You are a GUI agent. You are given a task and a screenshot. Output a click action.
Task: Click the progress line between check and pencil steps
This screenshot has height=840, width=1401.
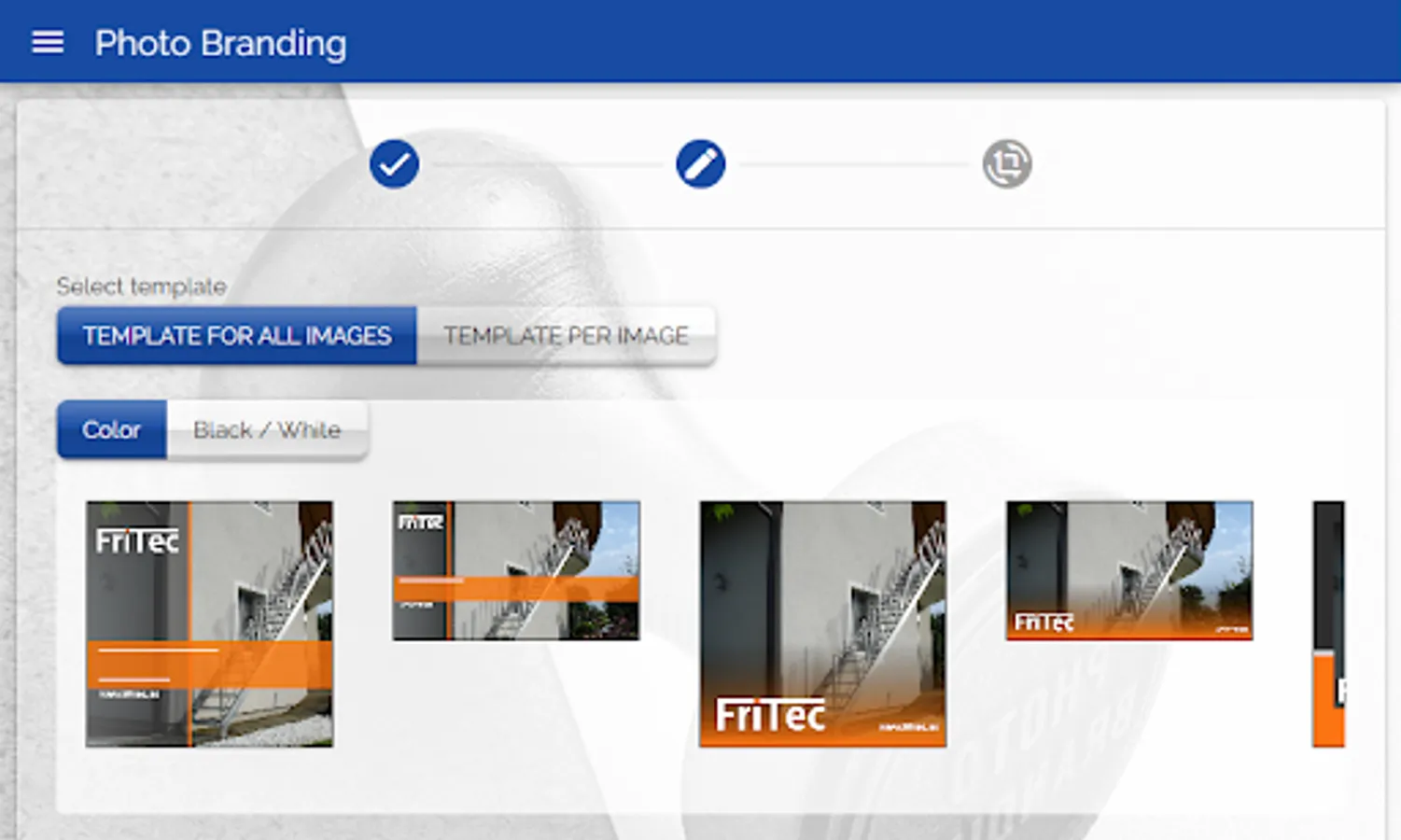coord(547,164)
